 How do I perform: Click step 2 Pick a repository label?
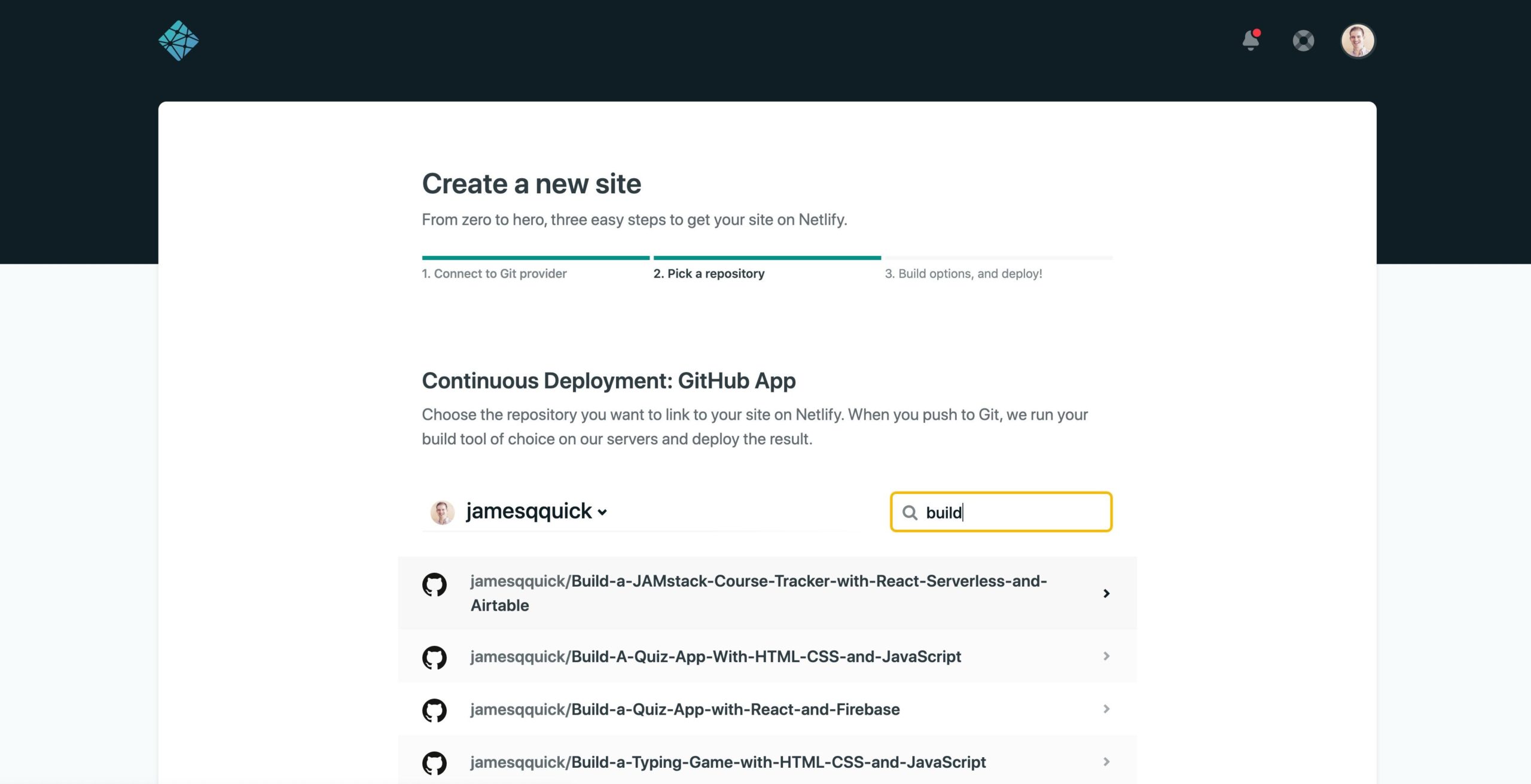(x=709, y=273)
